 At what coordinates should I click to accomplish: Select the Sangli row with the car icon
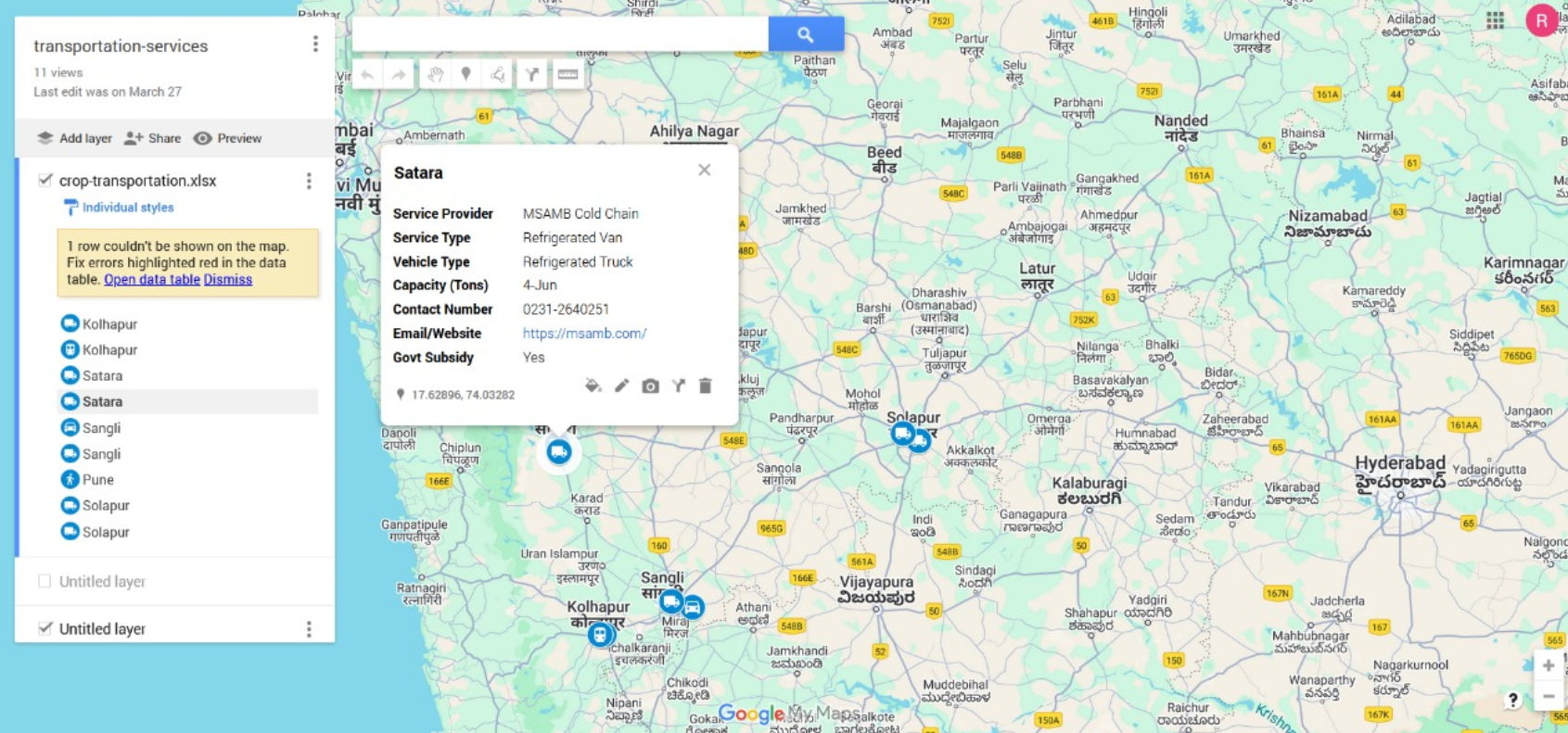click(x=188, y=427)
